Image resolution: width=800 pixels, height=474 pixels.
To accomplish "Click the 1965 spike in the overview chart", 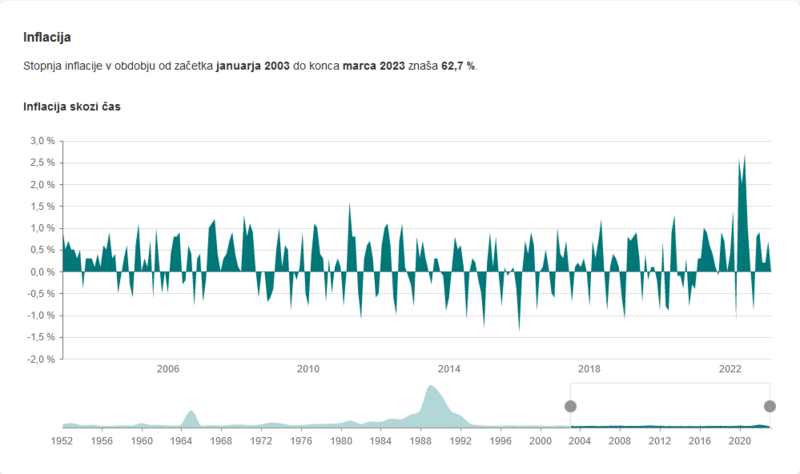I will pyautogui.click(x=191, y=416).
